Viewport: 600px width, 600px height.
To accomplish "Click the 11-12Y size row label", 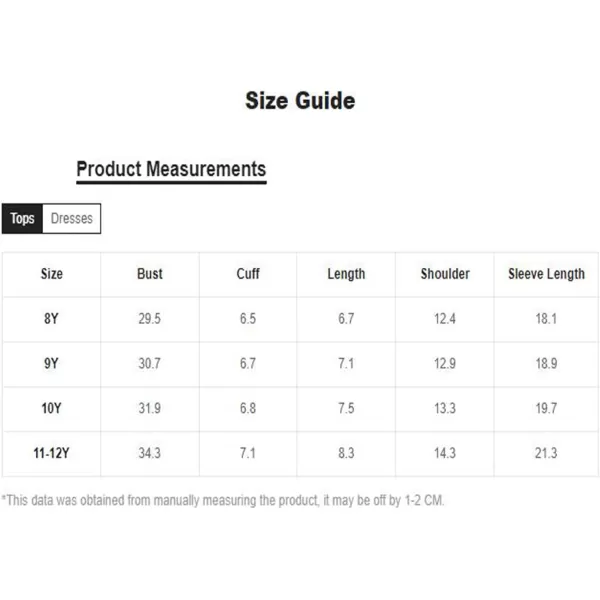I will (x=51, y=454).
